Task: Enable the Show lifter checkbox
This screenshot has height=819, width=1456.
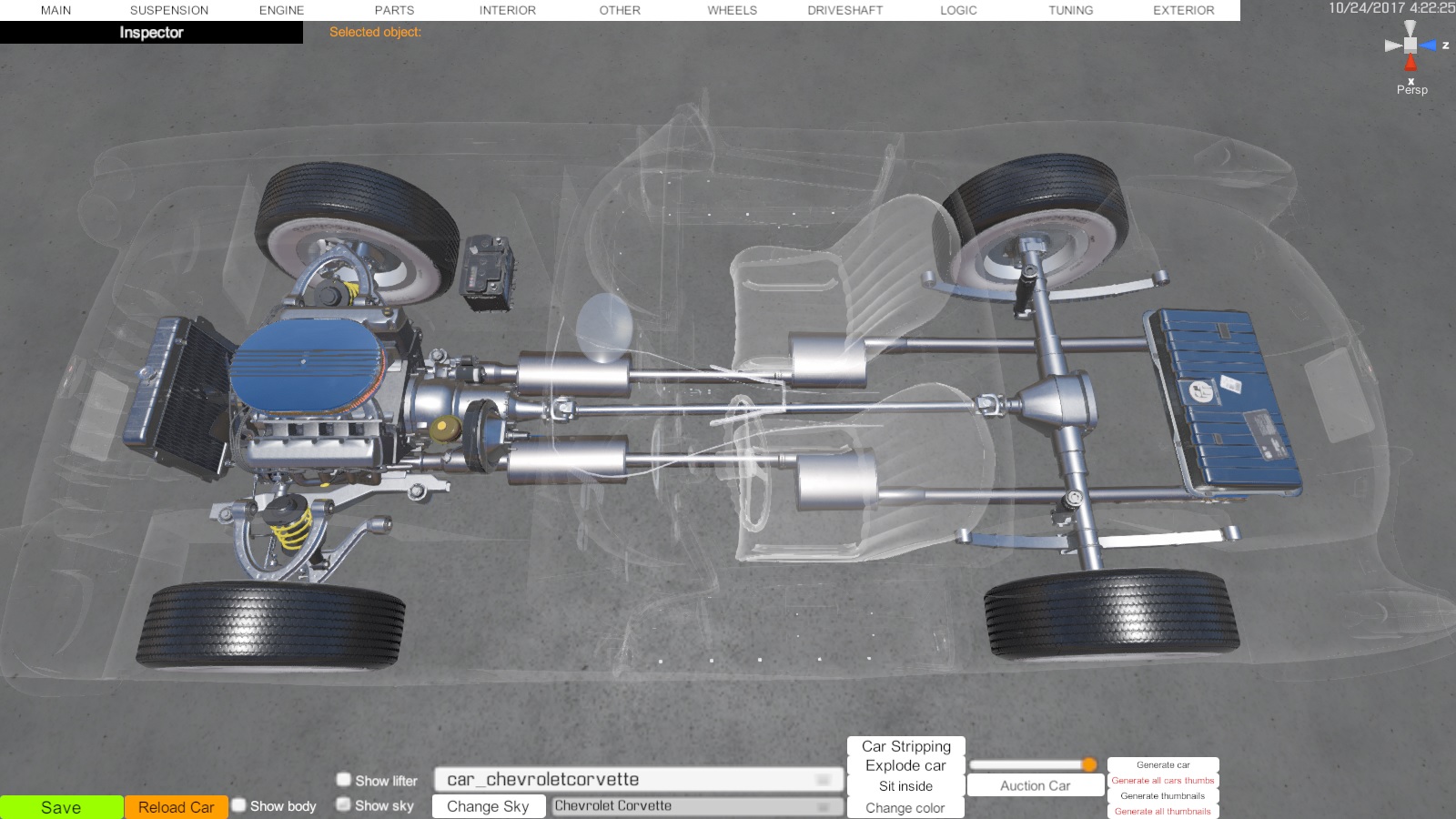Action: (344, 780)
